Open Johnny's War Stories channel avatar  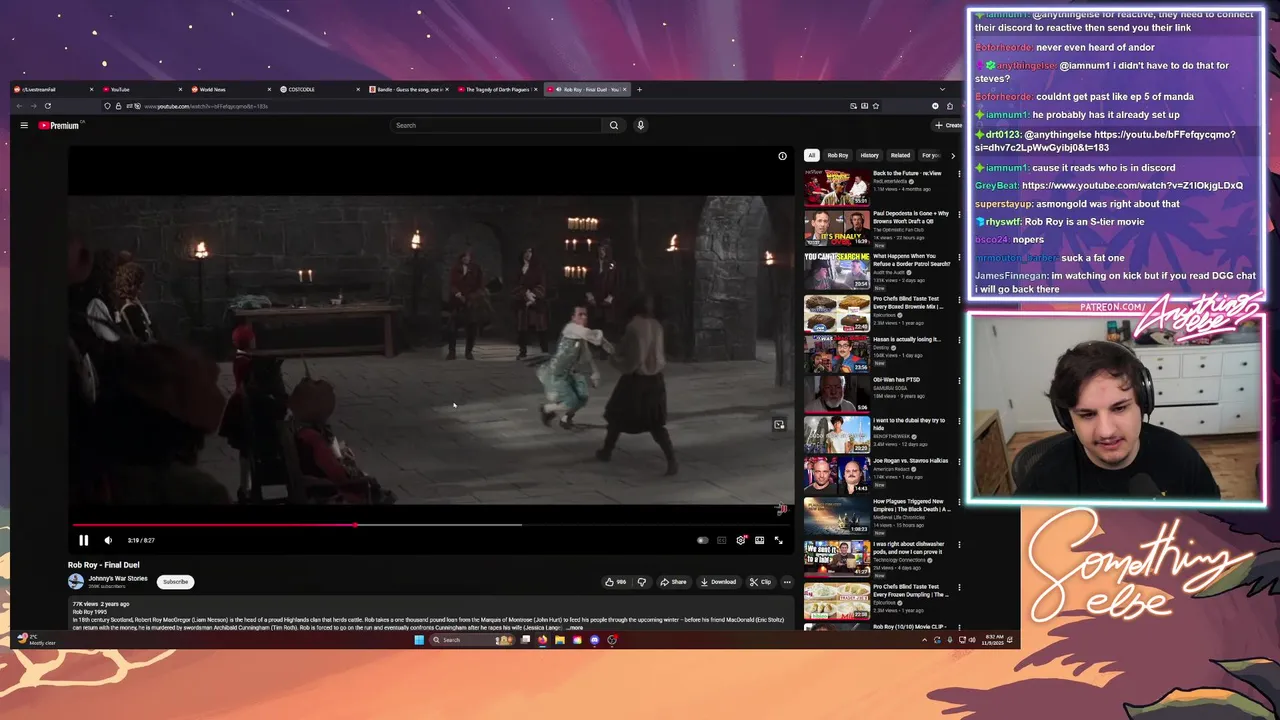point(76,581)
